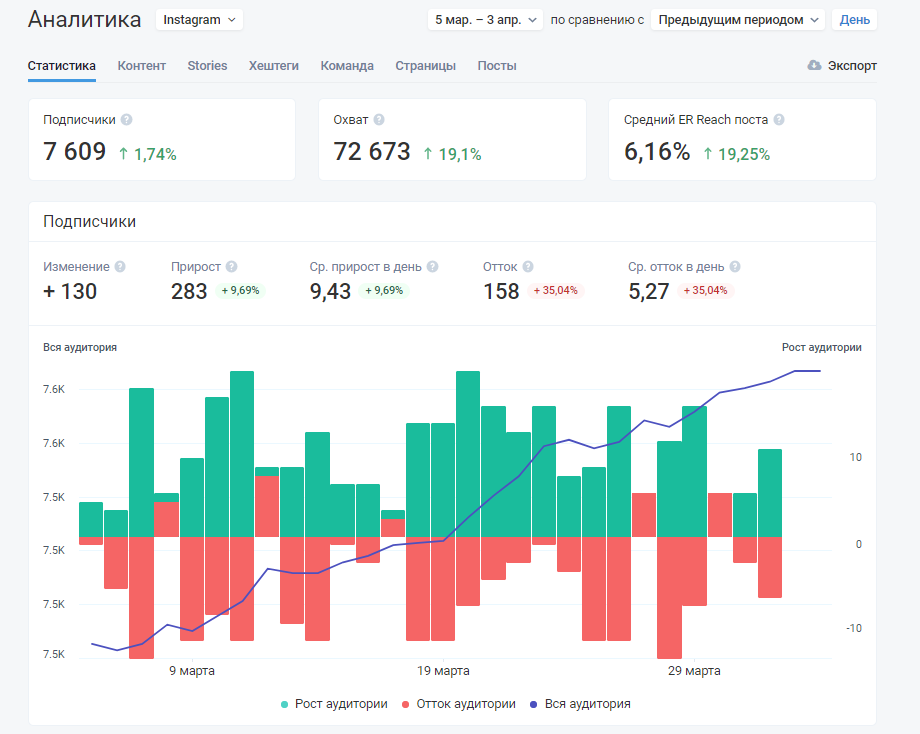This screenshot has height=734, width=920.
Task: Click help icon beside Прирост
Action: click(x=232, y=267)
